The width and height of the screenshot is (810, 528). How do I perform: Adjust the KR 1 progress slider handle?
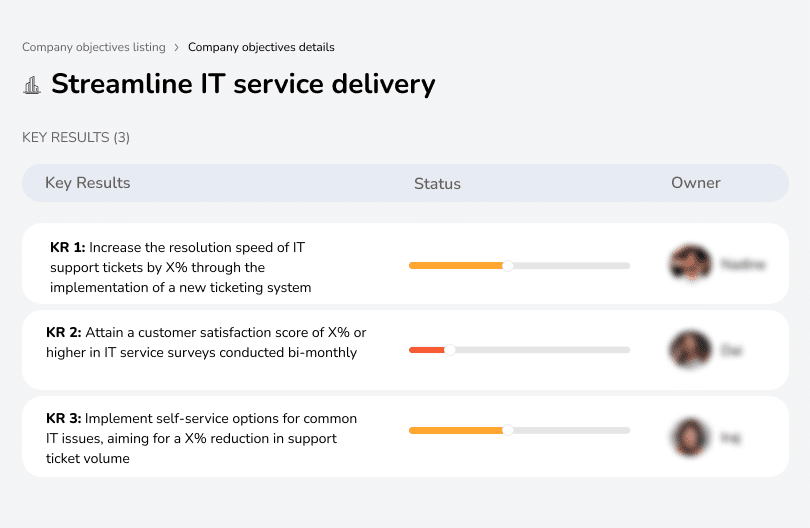click(x=508, y=266)
